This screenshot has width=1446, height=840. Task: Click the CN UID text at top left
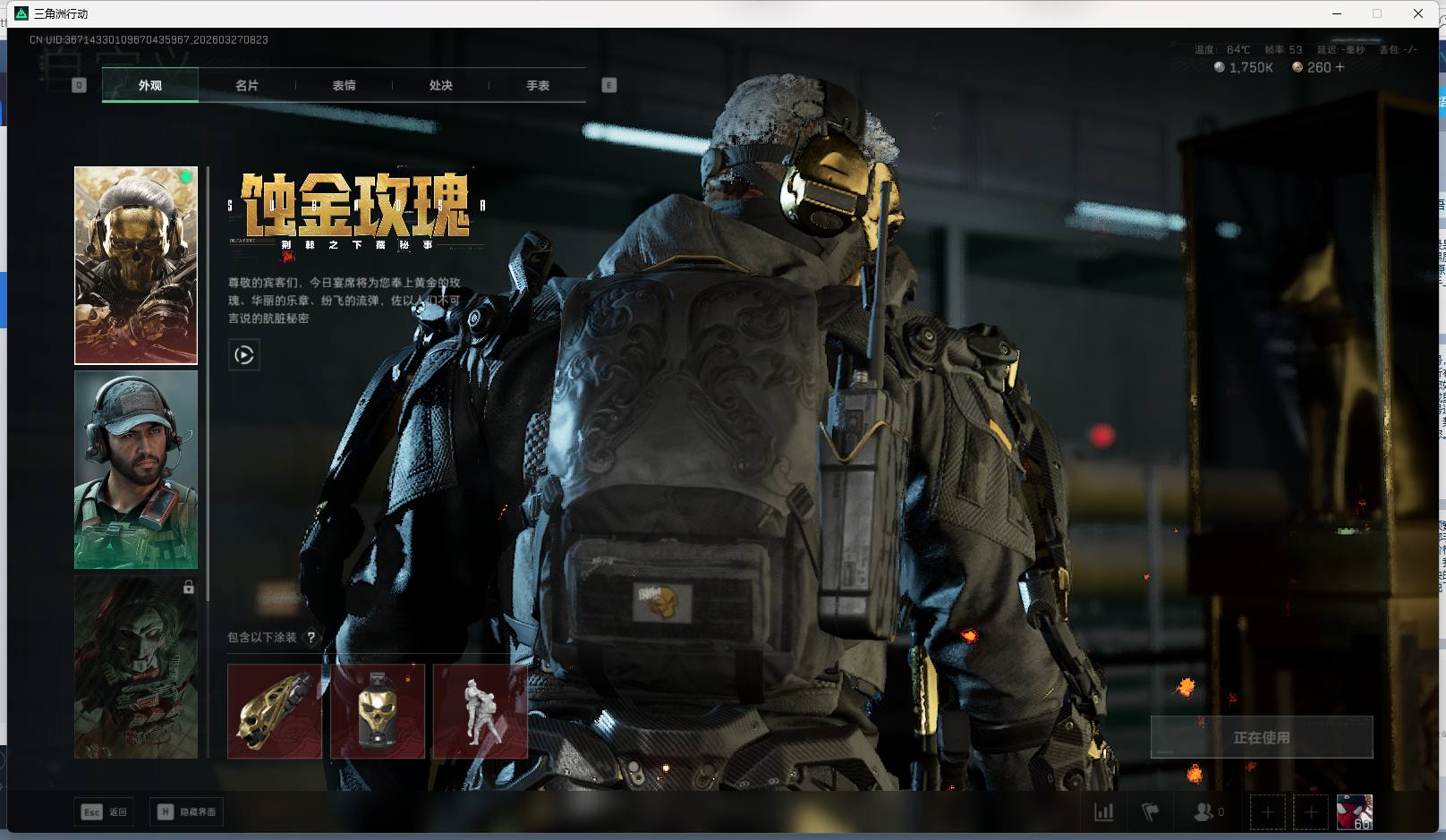149,39
